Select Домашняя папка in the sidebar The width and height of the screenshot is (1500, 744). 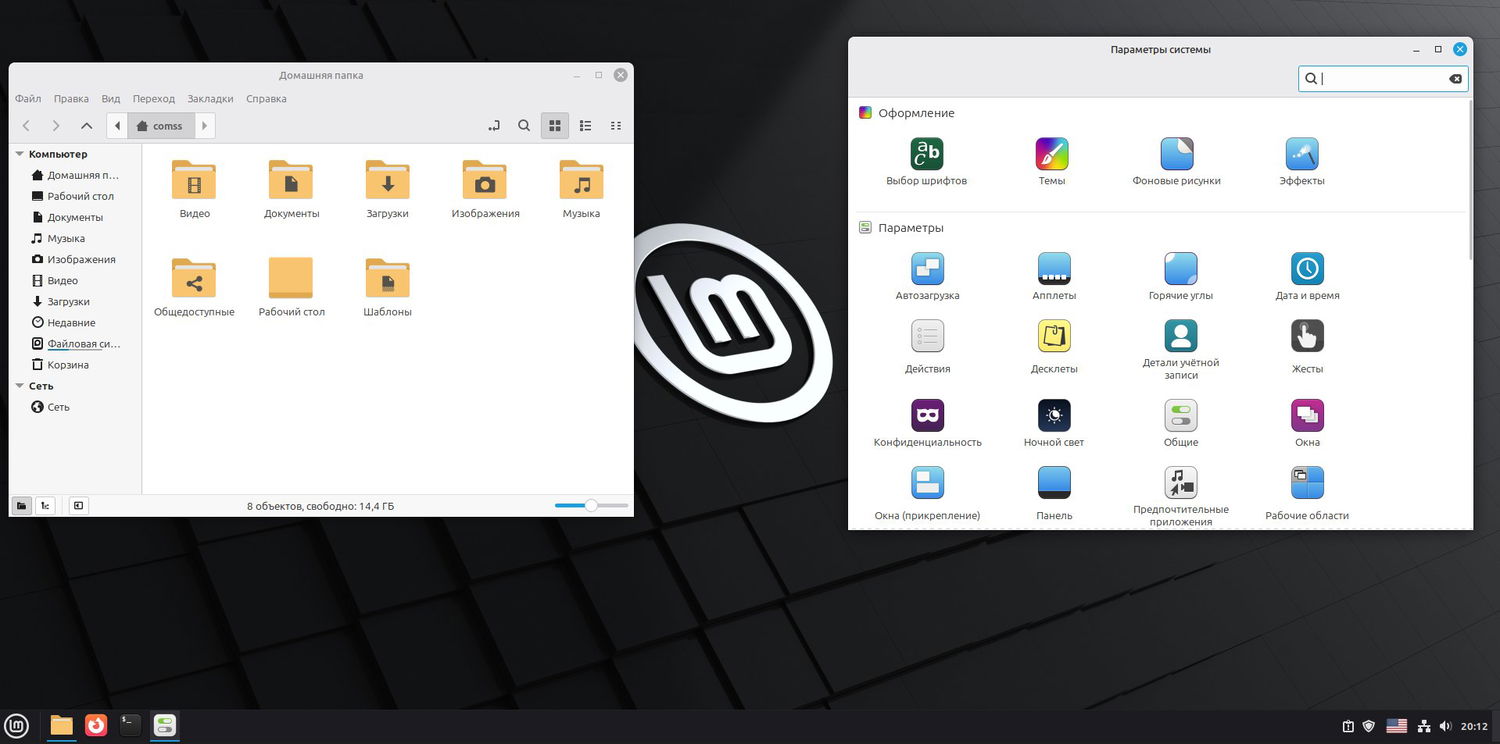76,175
